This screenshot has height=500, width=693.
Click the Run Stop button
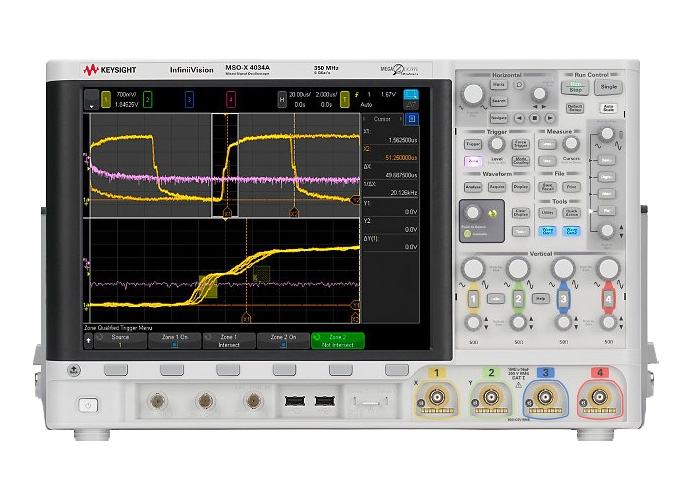[575, 87]
